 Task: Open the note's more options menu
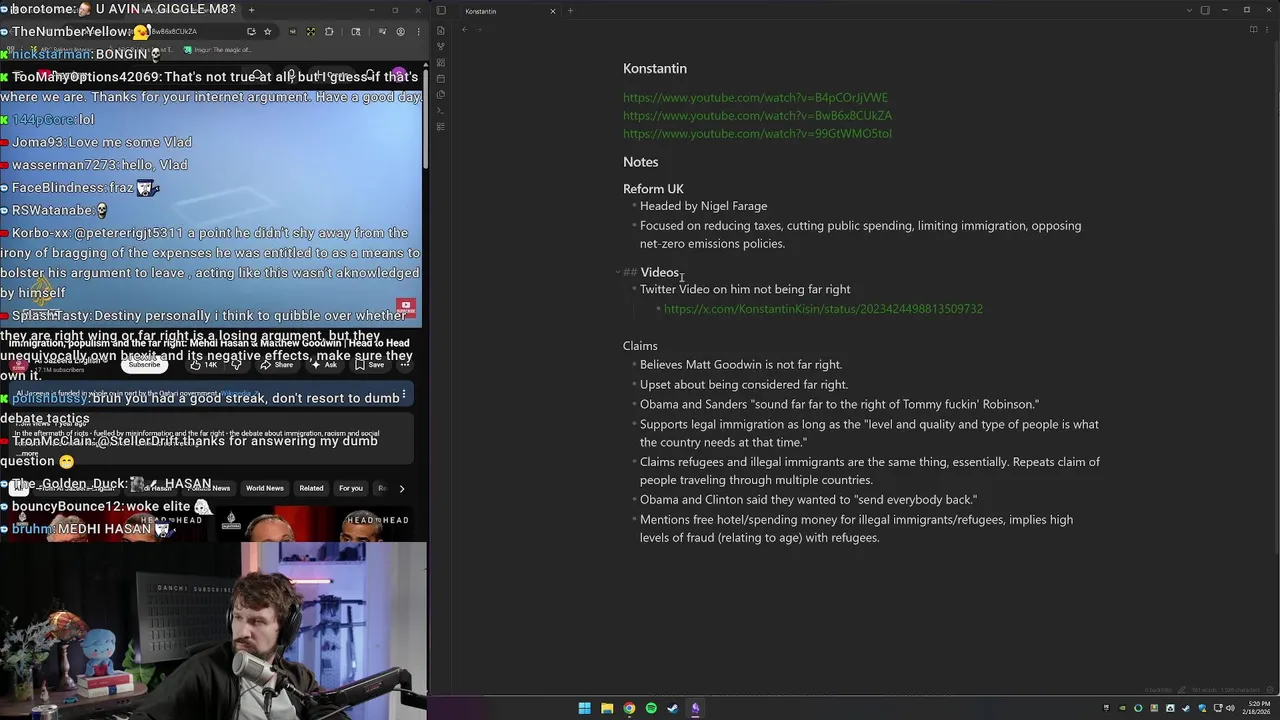click(1268, 30)
